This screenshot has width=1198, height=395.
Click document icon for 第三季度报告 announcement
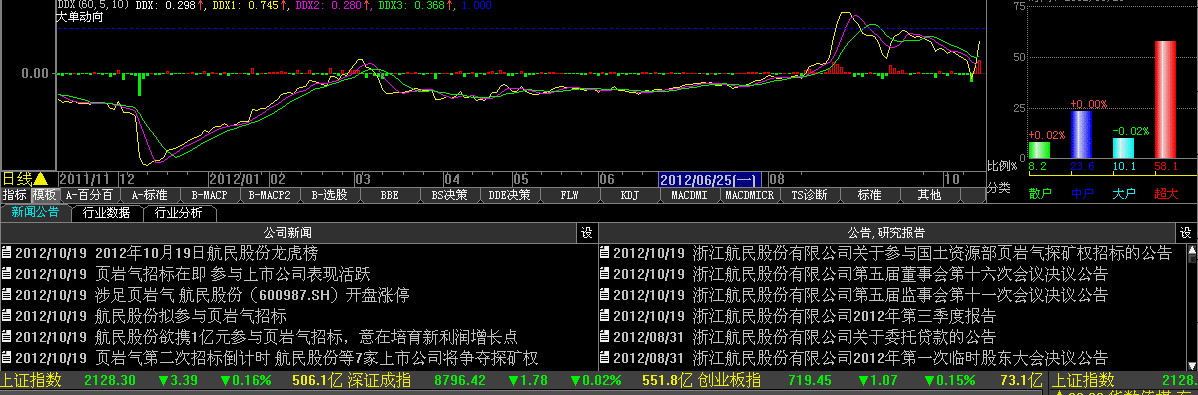coord(604,316)
